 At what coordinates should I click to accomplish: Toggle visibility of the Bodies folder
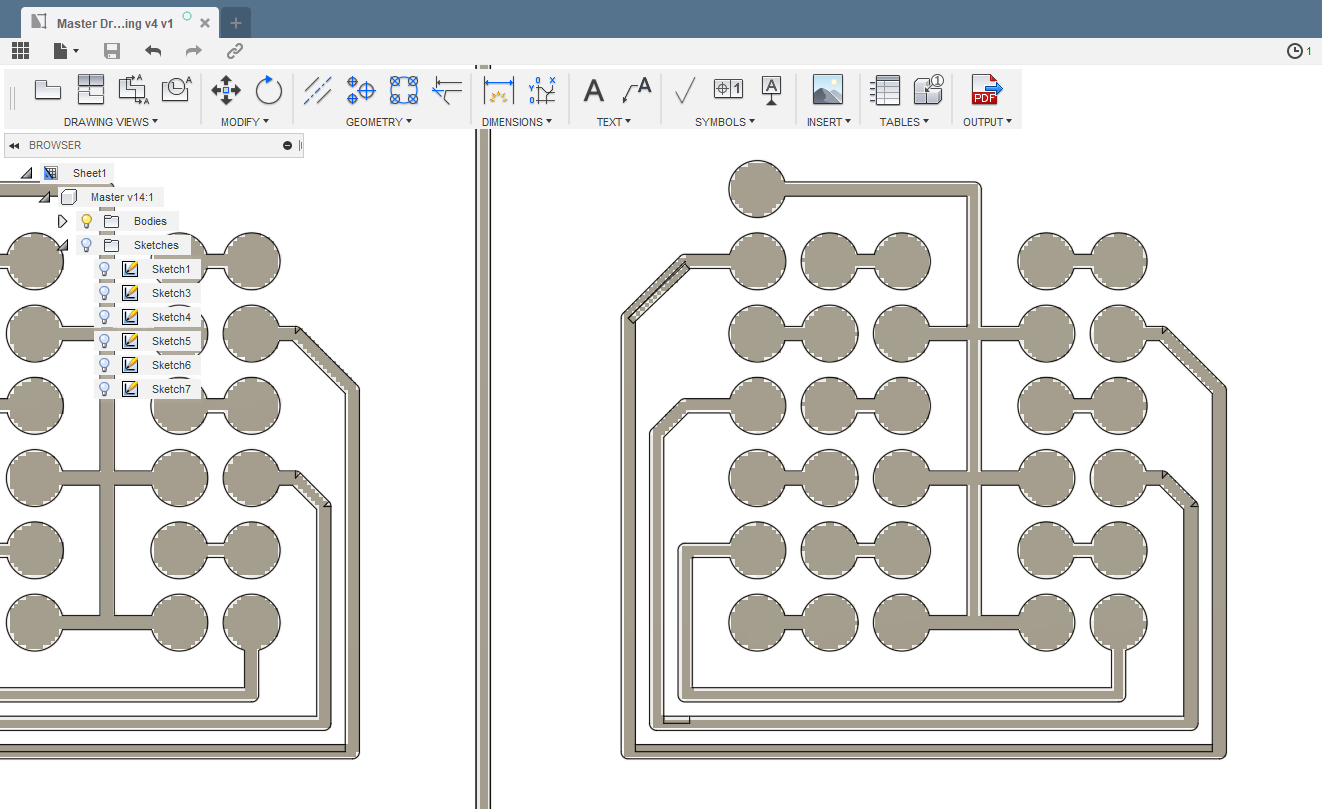86,221
